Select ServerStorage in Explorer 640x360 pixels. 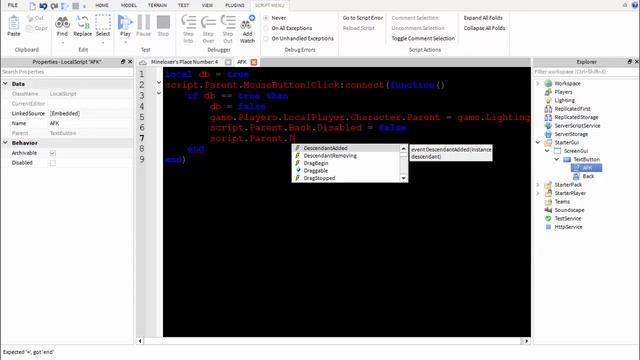click(x=571, y=134)
